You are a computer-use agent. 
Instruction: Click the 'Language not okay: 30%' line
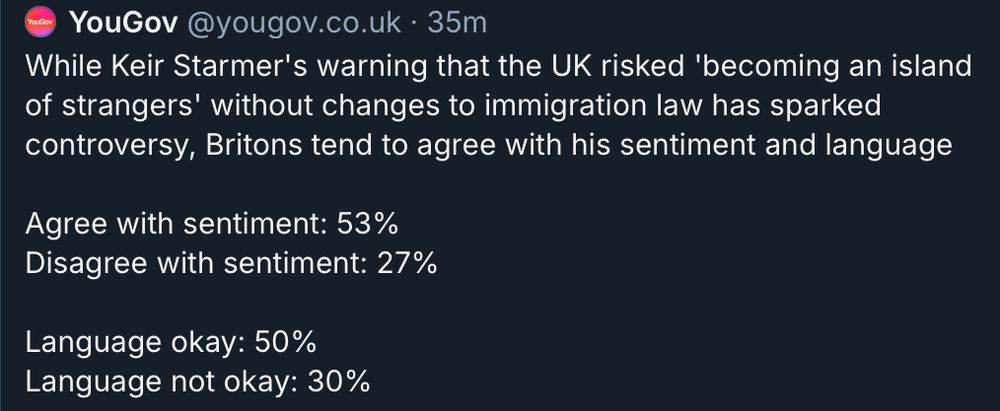pos(198,382)
